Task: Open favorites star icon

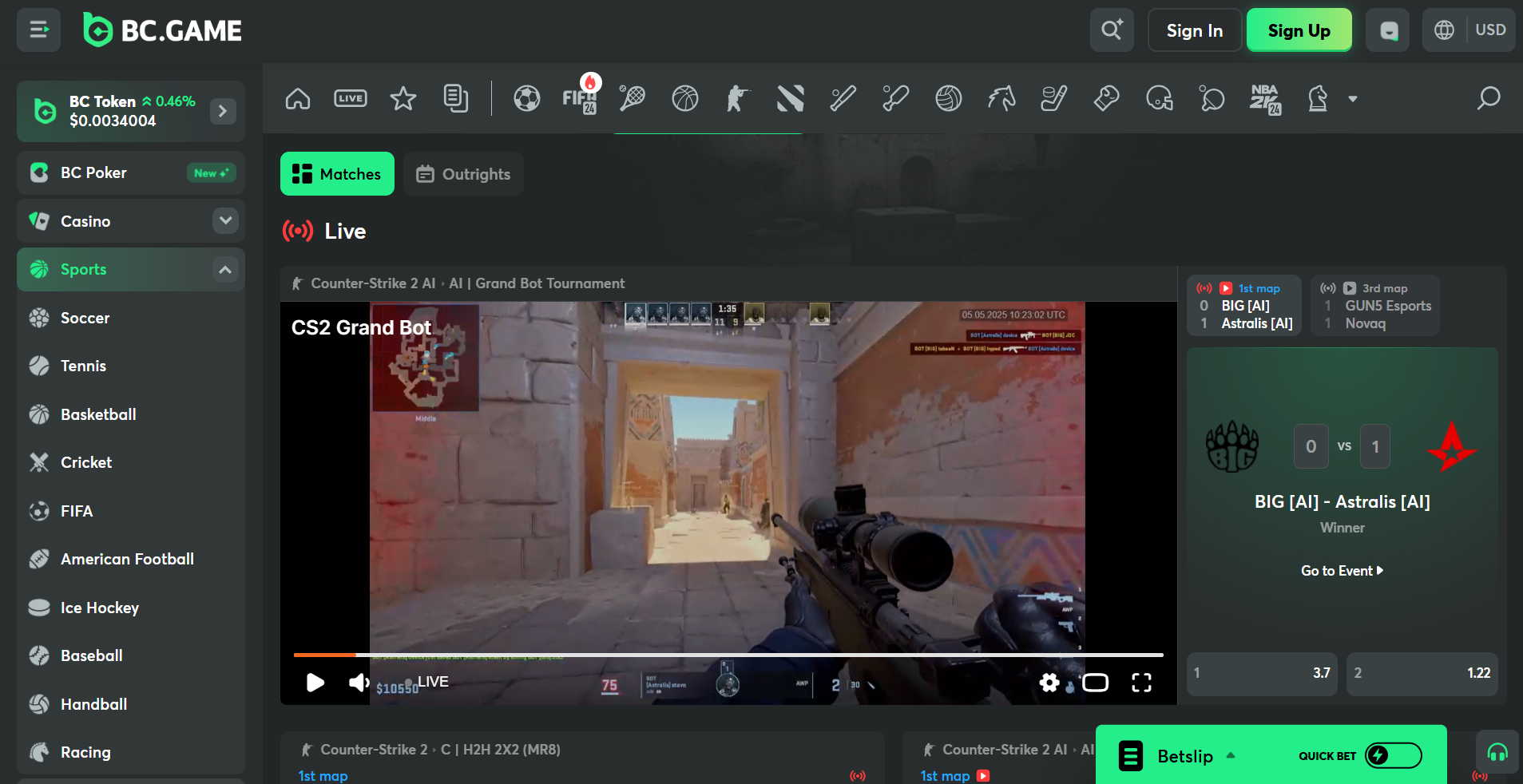Action: click(403, 99)
